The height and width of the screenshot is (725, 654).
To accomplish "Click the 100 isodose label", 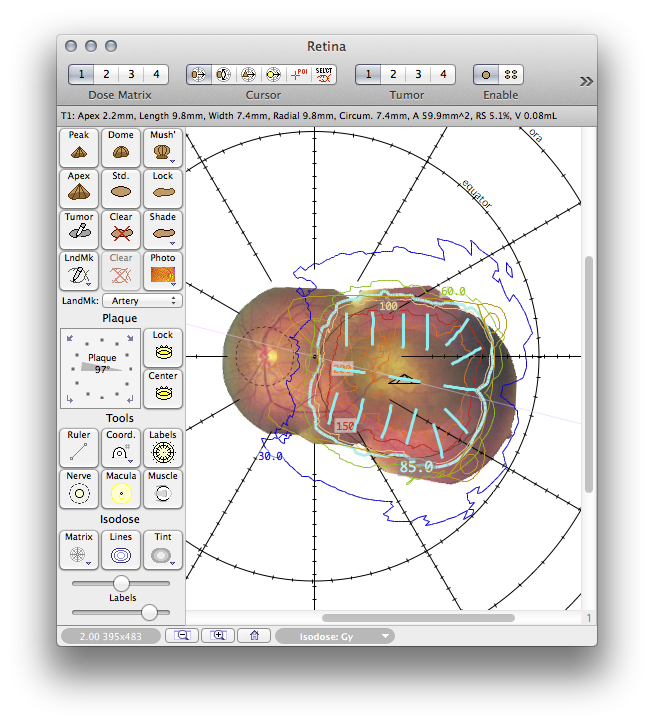I will click(x=389, y=306).
